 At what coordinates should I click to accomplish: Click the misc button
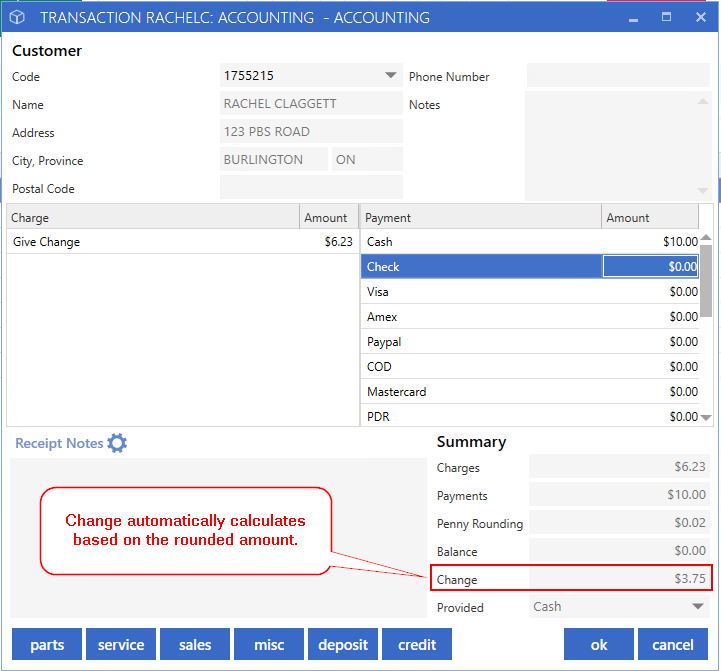click(269, 644)
